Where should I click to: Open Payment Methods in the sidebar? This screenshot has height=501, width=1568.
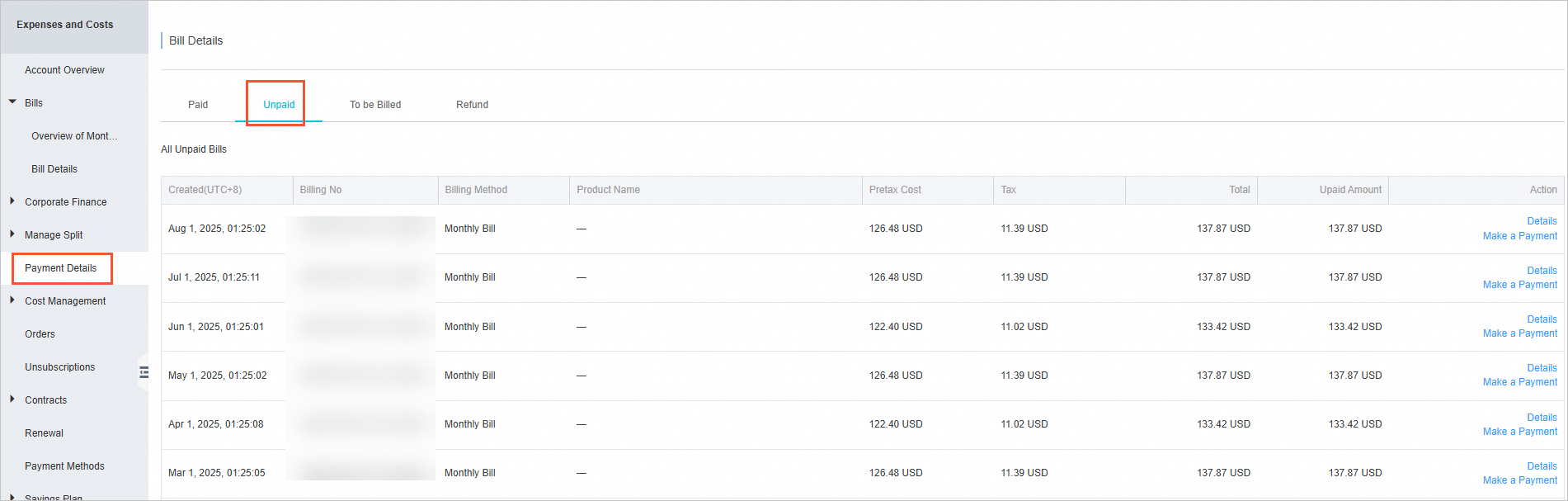point(64,466)
